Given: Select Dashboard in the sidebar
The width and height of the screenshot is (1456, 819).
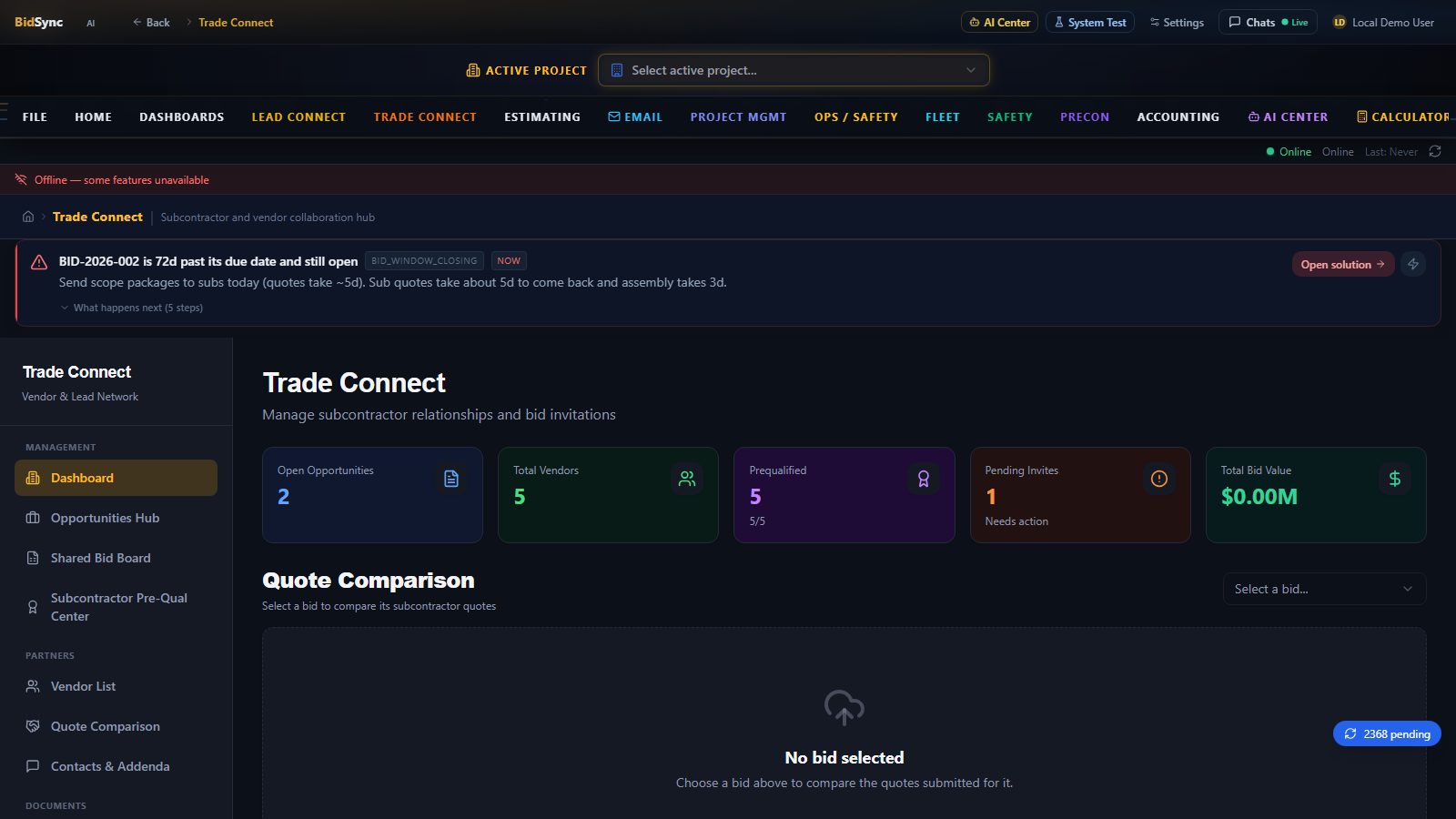Looking at the screenshot, I should tap(116, 478).
